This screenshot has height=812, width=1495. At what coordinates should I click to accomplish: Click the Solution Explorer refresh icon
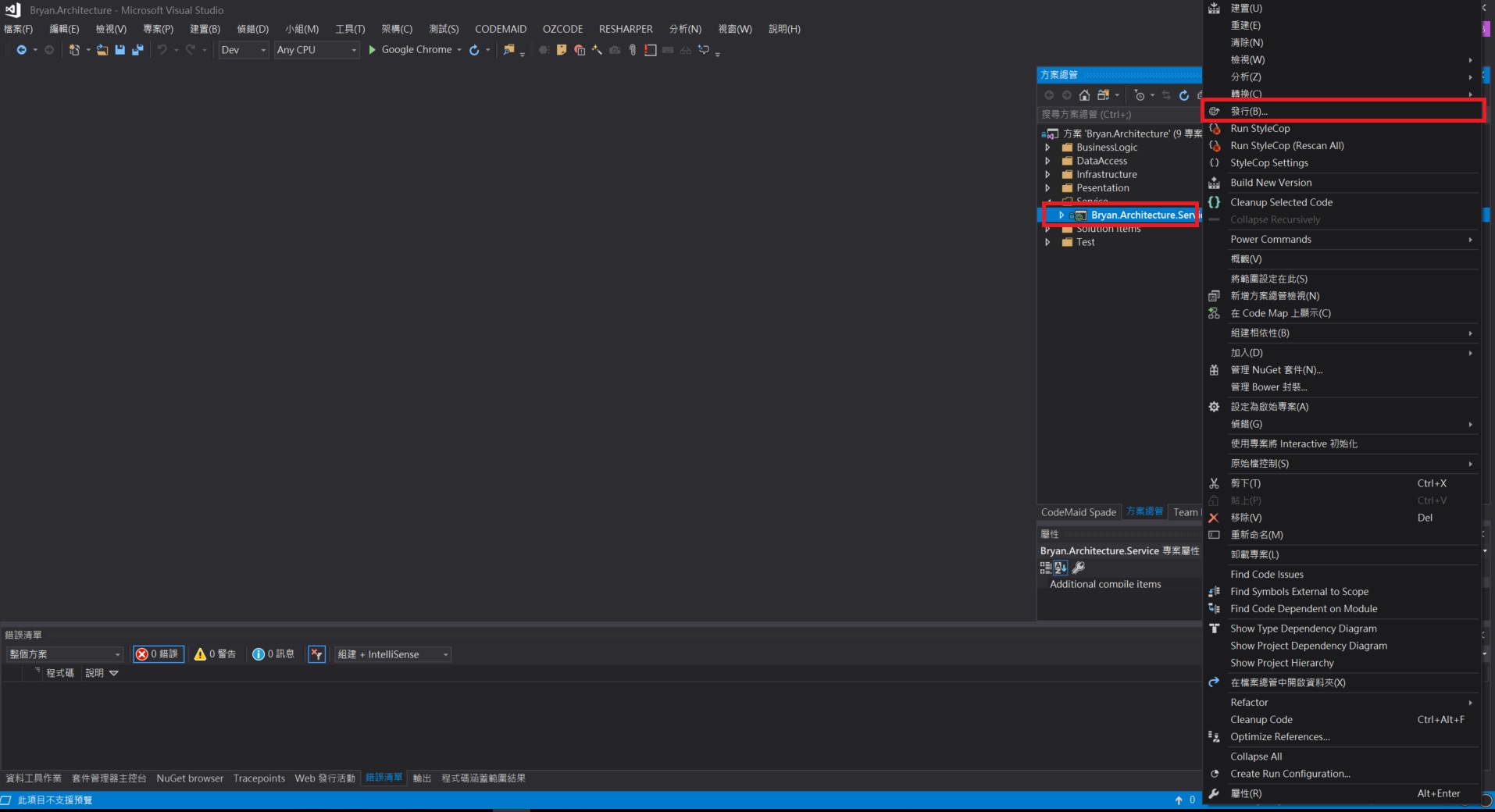[x=1184, y=95]
